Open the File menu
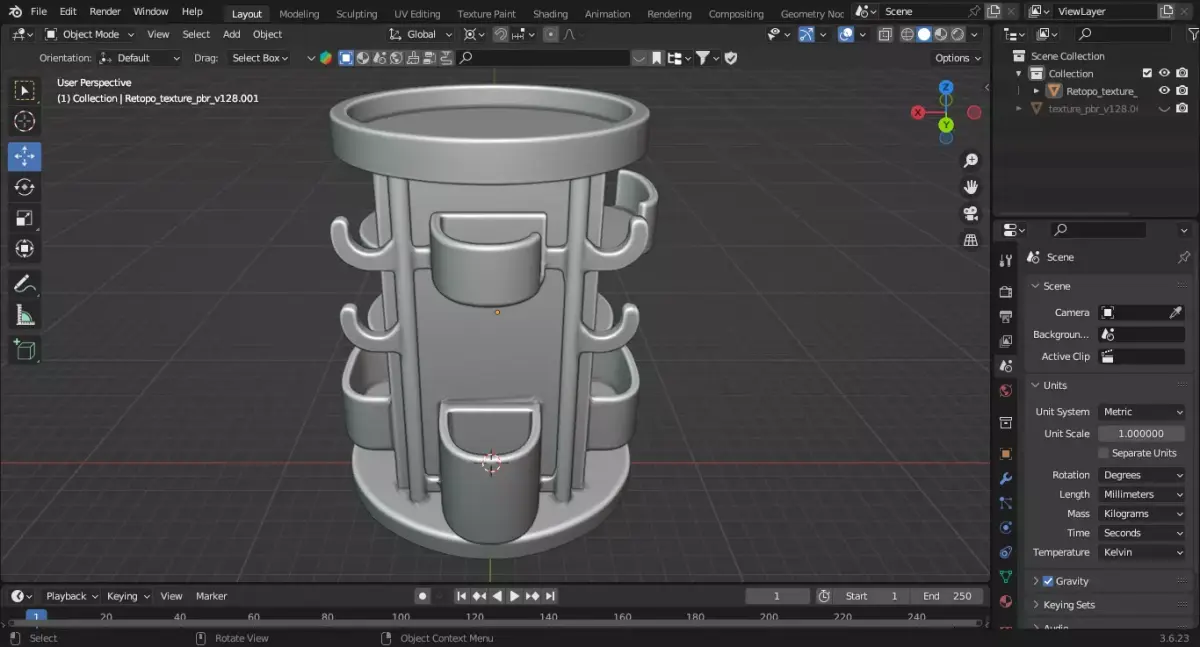This screenshot has height=647, width=1200. coord(39,11)
